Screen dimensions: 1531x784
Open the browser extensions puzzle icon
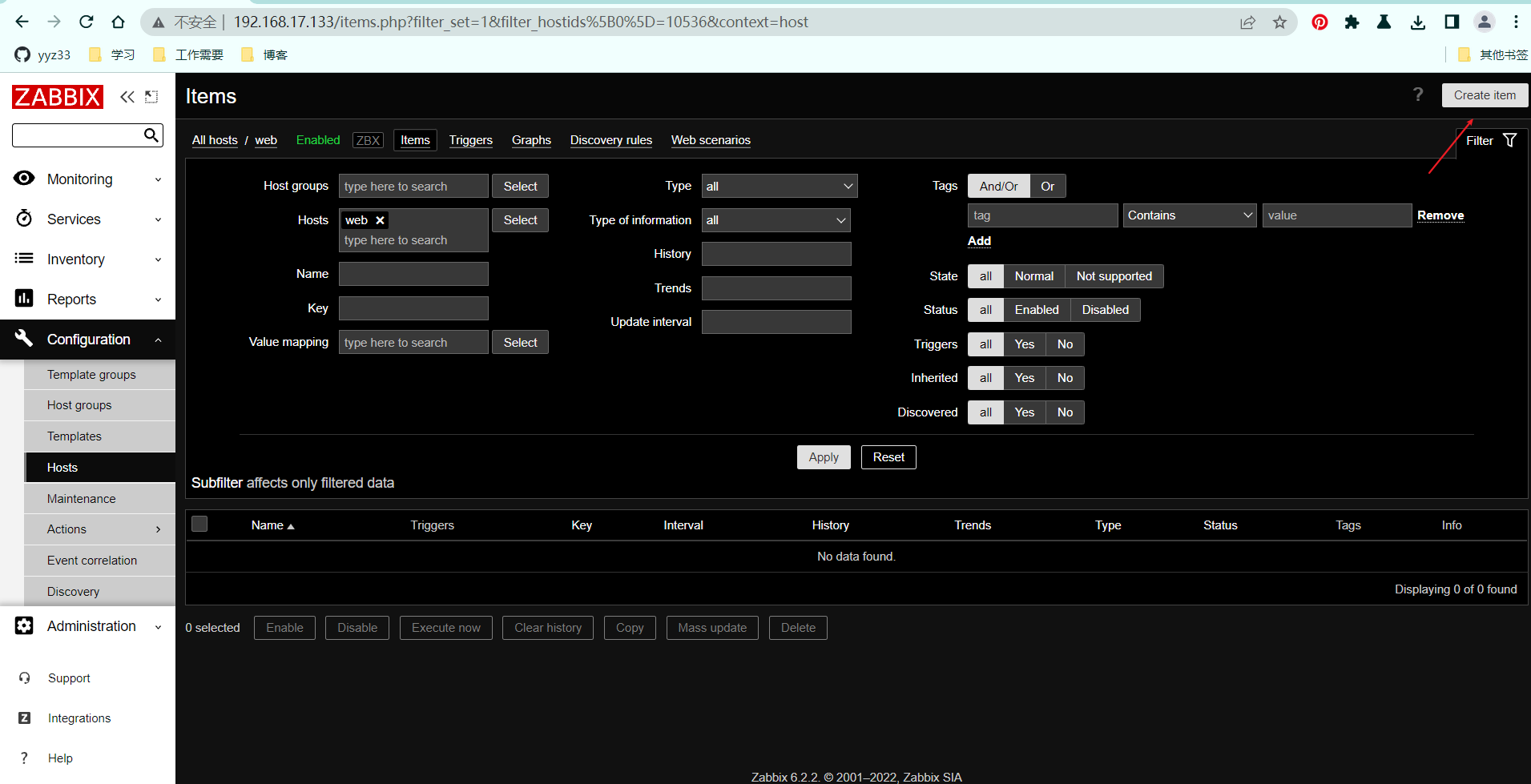pos(1352,22)
